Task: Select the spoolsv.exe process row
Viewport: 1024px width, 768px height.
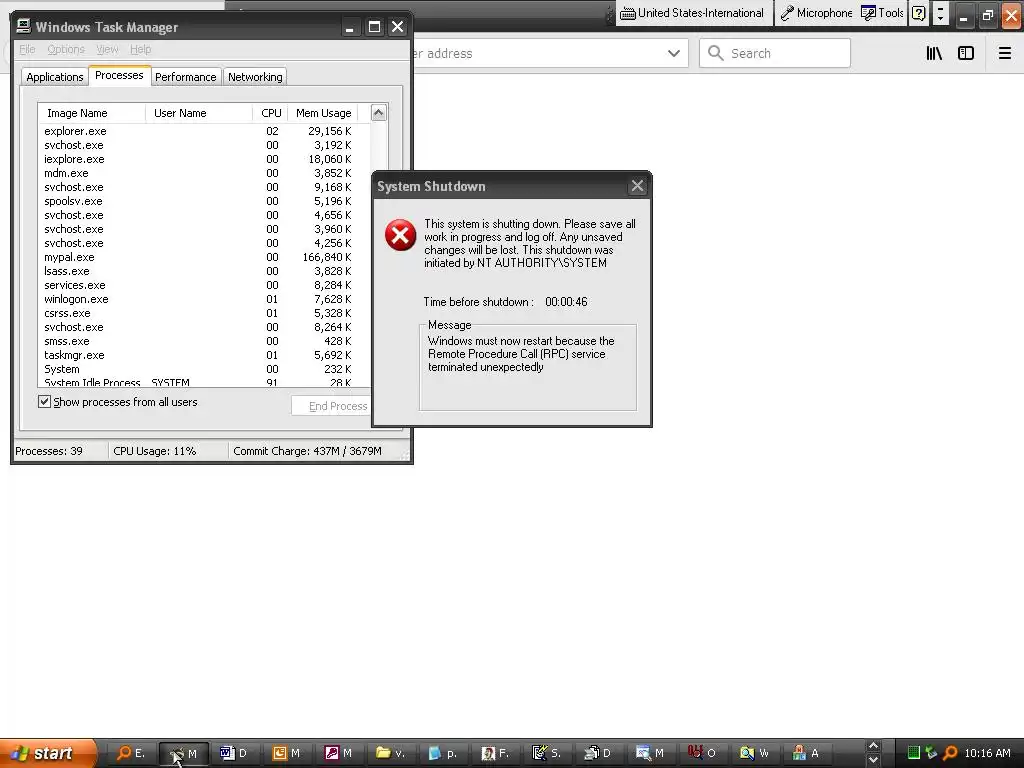Action: [204, 201]
